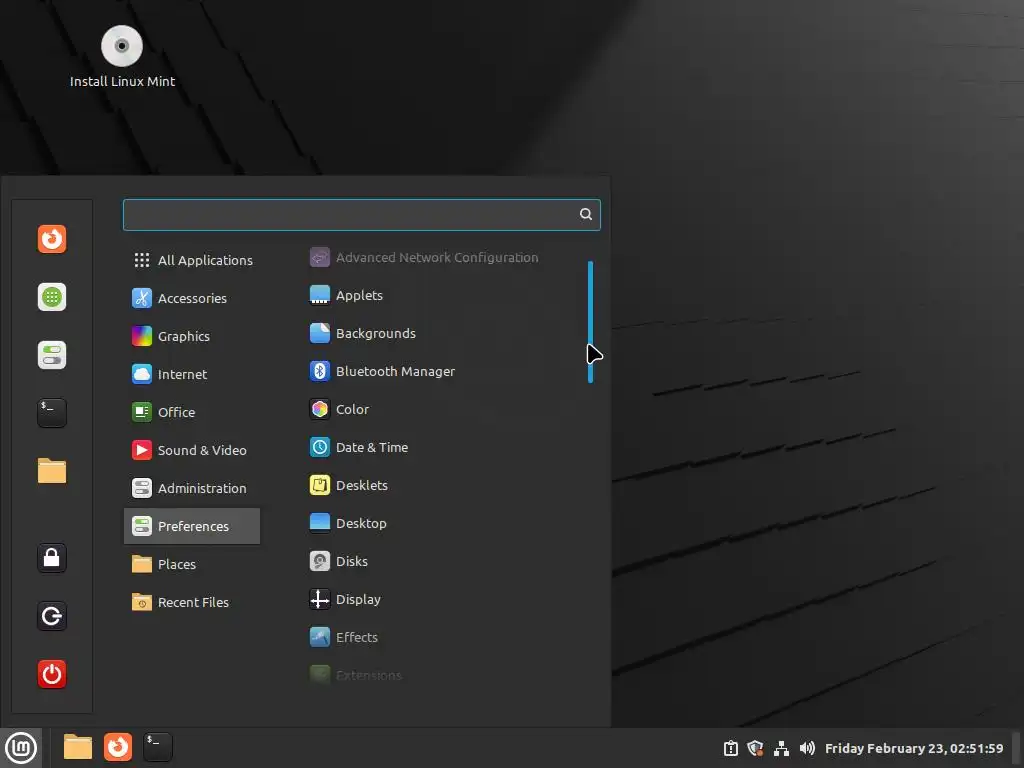Select the Sound & Video category

pos(192,450)
